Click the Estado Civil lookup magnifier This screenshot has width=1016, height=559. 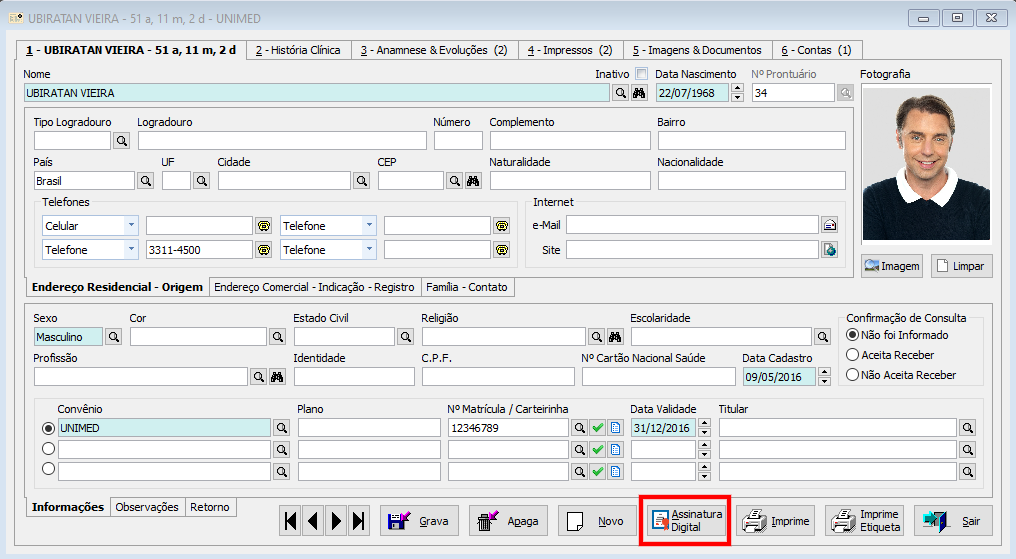406,337
